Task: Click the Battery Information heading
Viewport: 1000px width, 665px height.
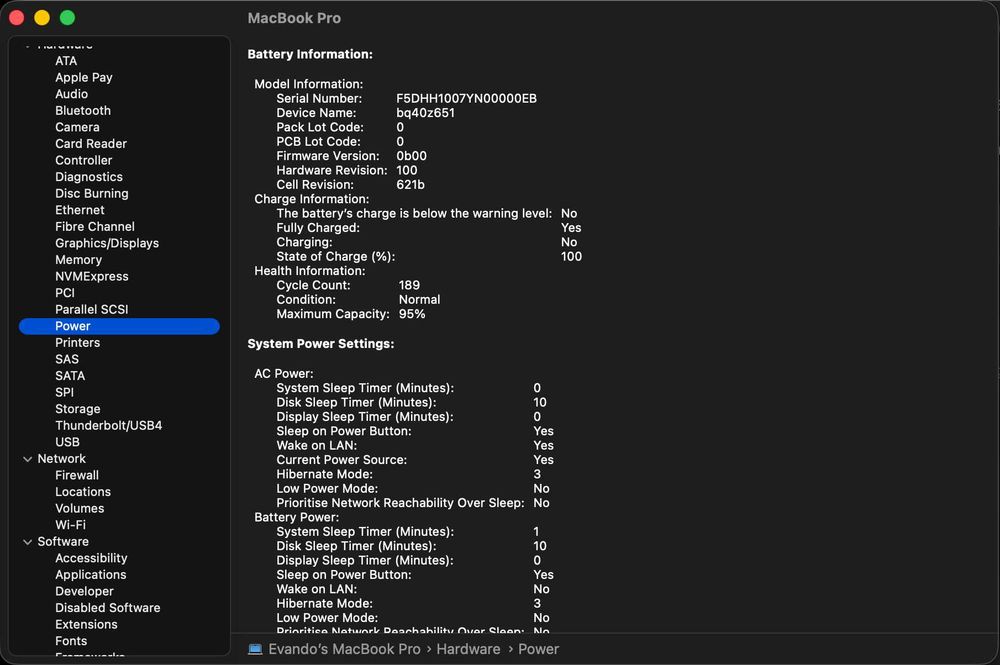Action: click(x=310, y=54)
